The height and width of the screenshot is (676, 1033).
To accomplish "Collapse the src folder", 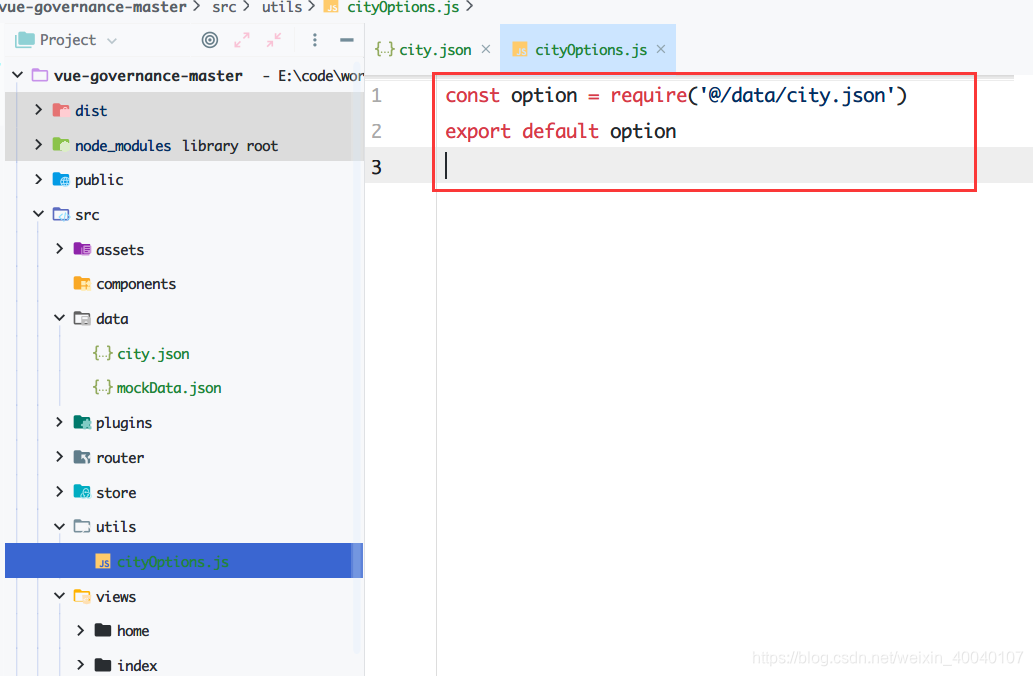I will (x=38, y=214).
